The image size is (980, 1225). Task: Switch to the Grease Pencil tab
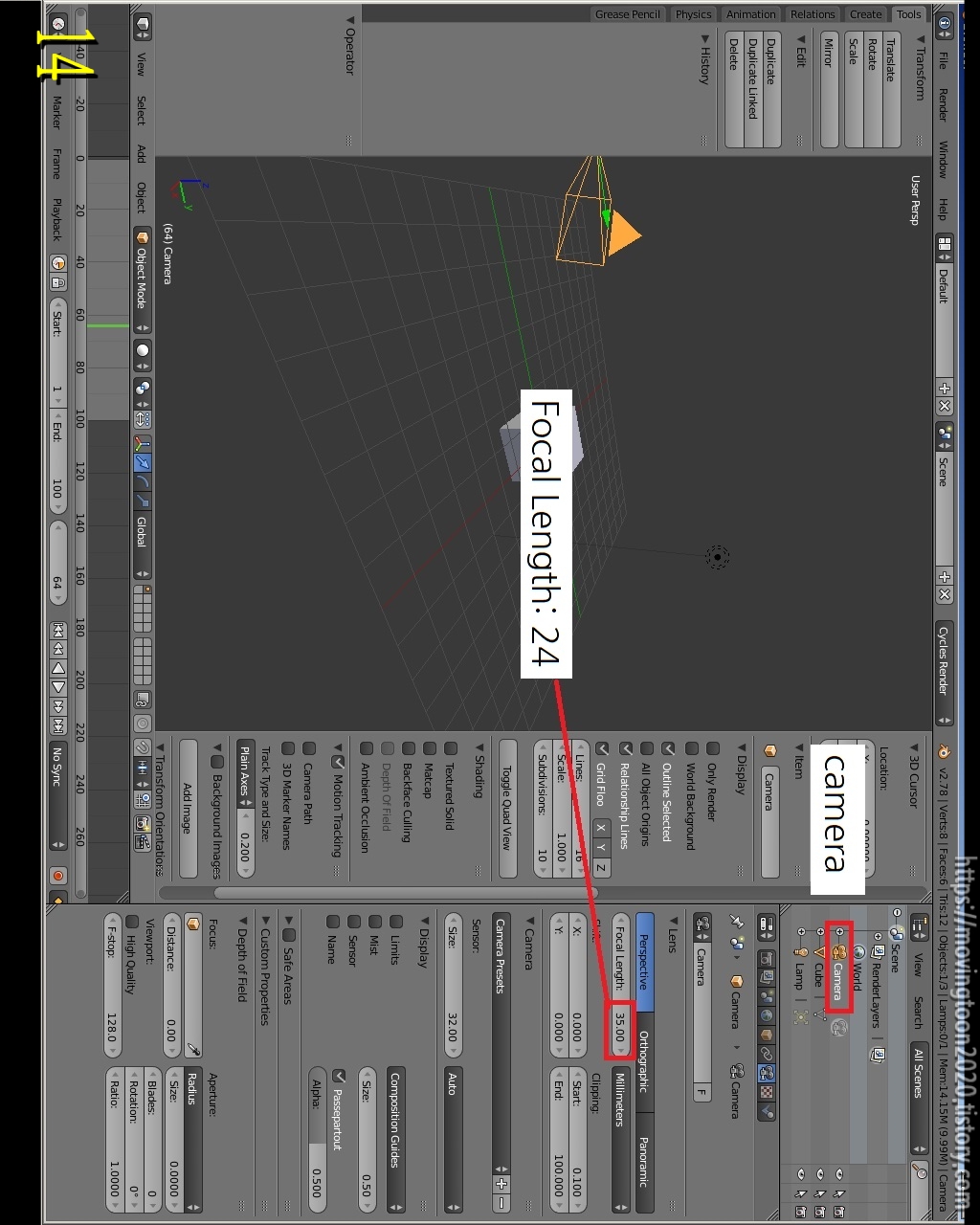point(628,14)
